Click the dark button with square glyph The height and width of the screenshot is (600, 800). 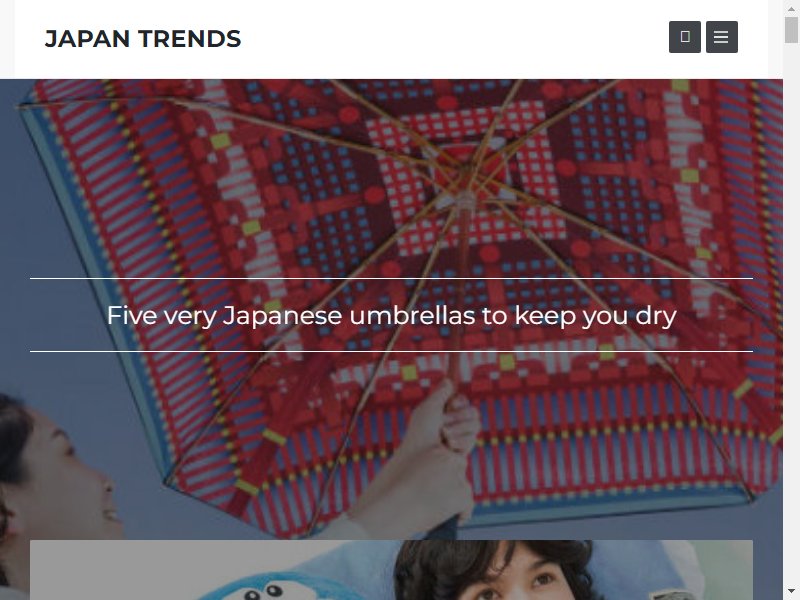pos(685,37)
